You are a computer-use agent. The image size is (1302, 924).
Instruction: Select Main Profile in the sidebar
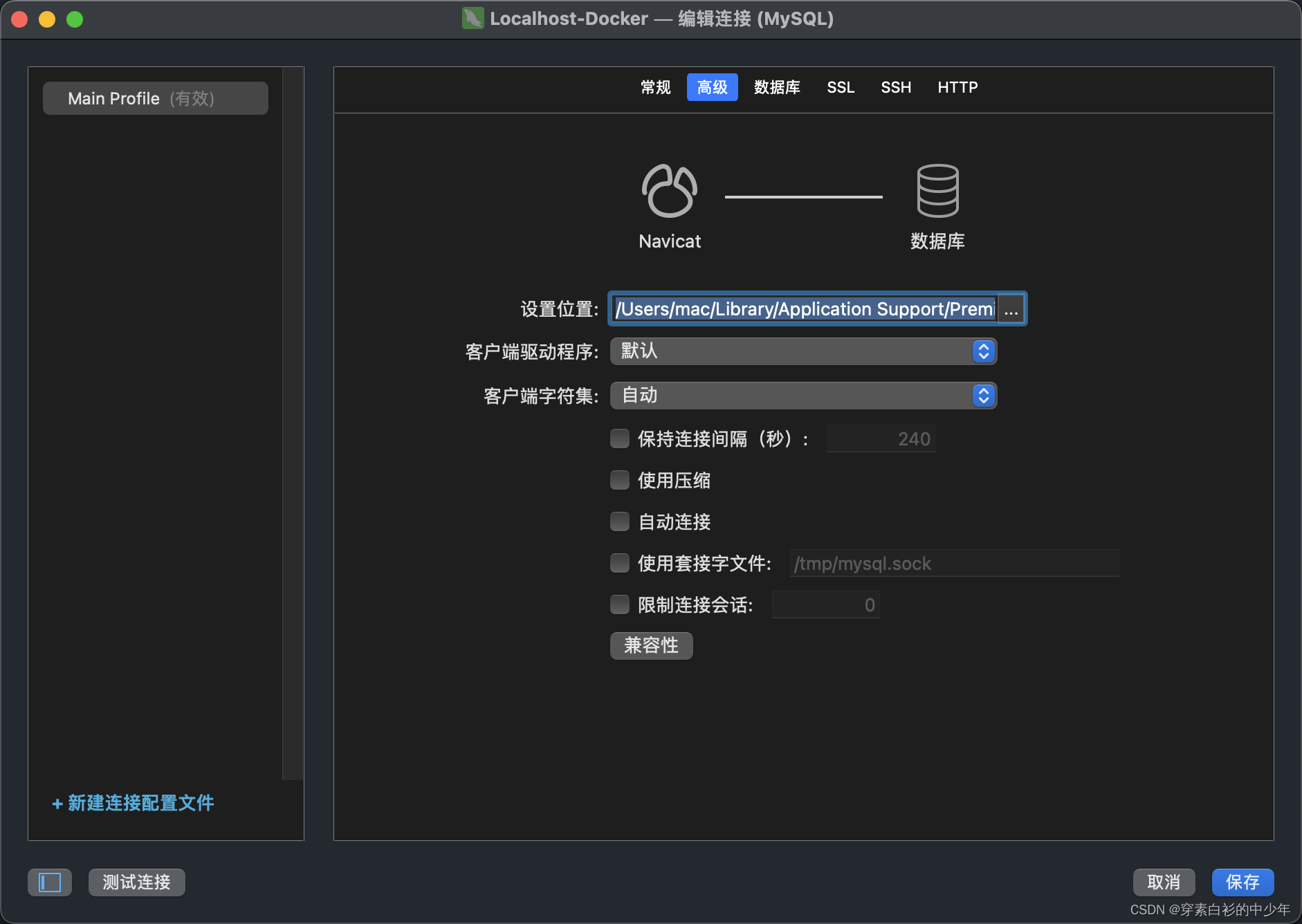[x=156, y=98]
